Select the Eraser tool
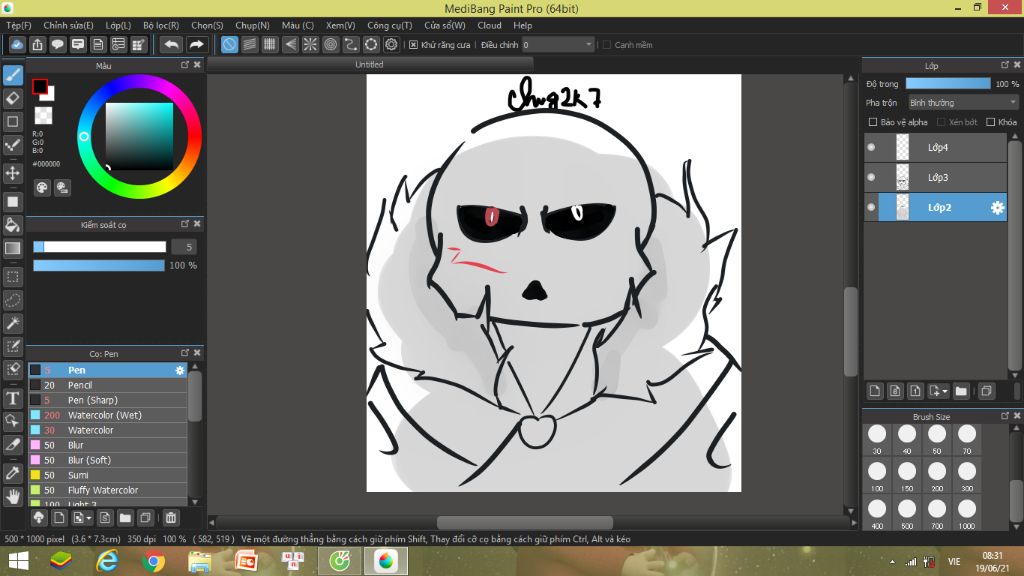This screenshot has height=576, width=1024. 13,99
